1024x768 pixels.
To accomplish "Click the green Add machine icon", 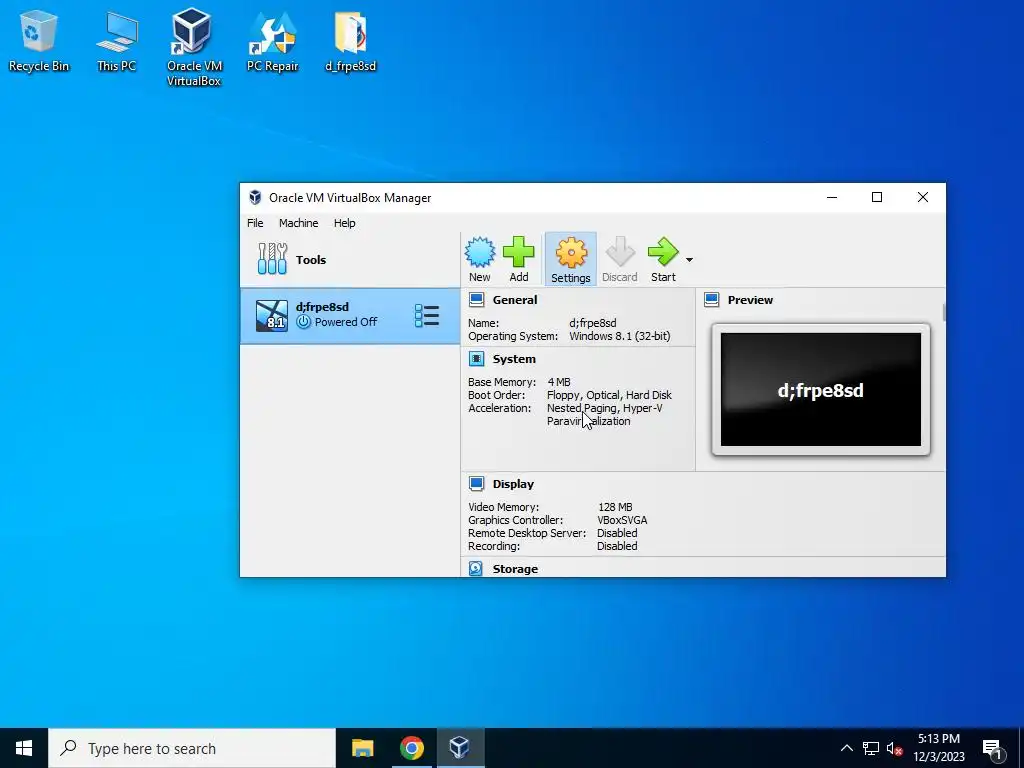I will pyautogui.click(x=519, y=259).
